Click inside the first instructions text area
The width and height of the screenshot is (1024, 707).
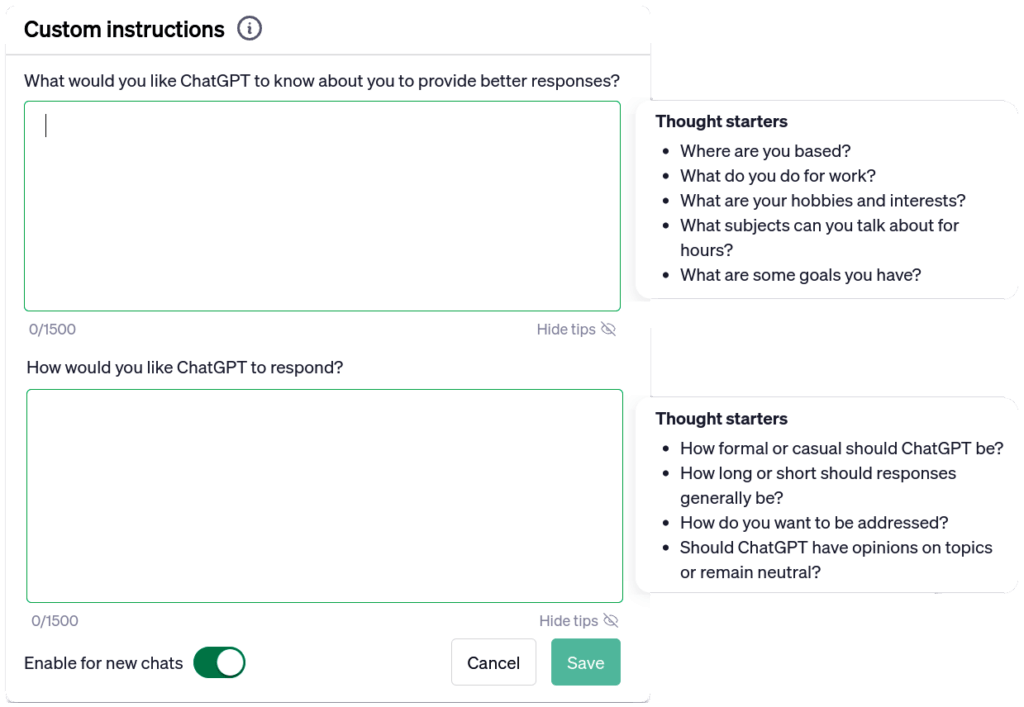[x=322, y=205]
